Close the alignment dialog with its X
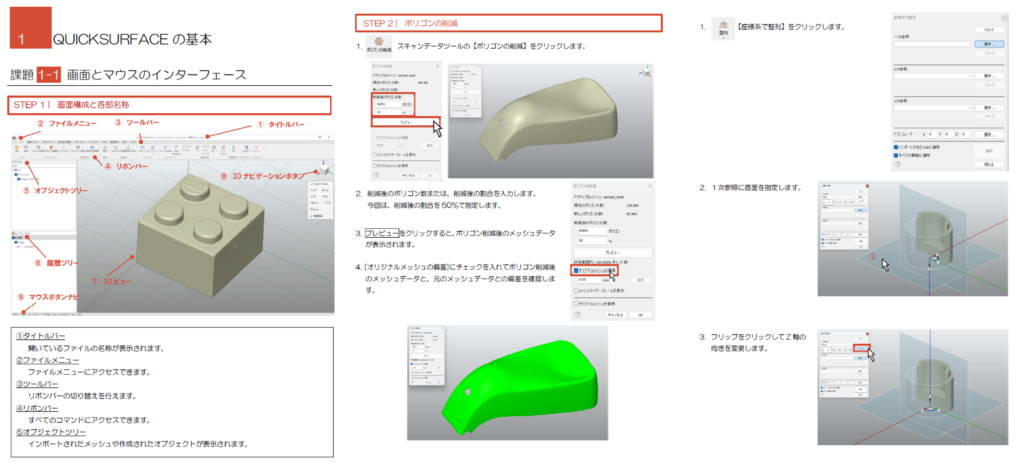The width and height of the screenshot is (1024, 463). pos(1004,18)
